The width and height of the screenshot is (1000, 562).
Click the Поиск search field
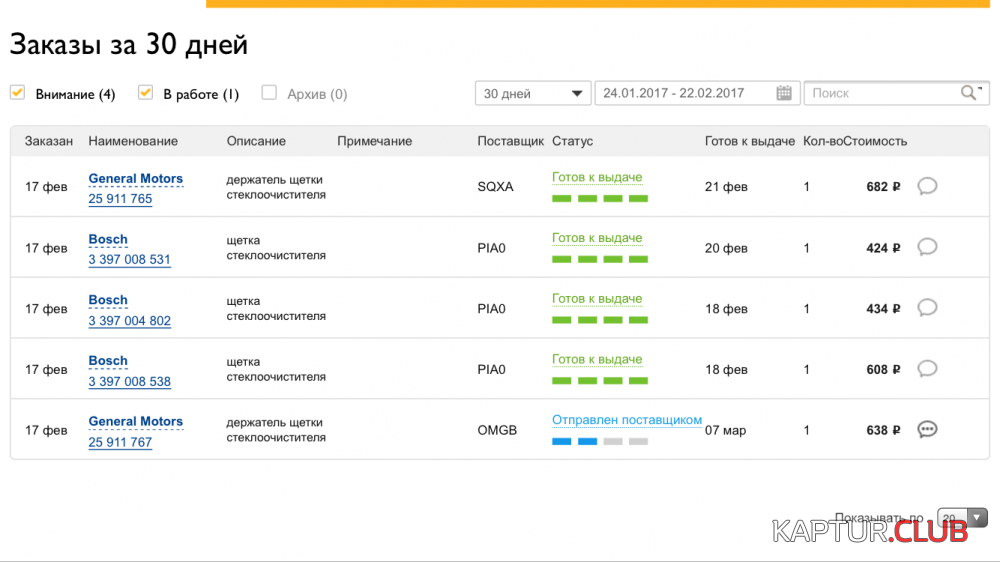coord(896,93)
